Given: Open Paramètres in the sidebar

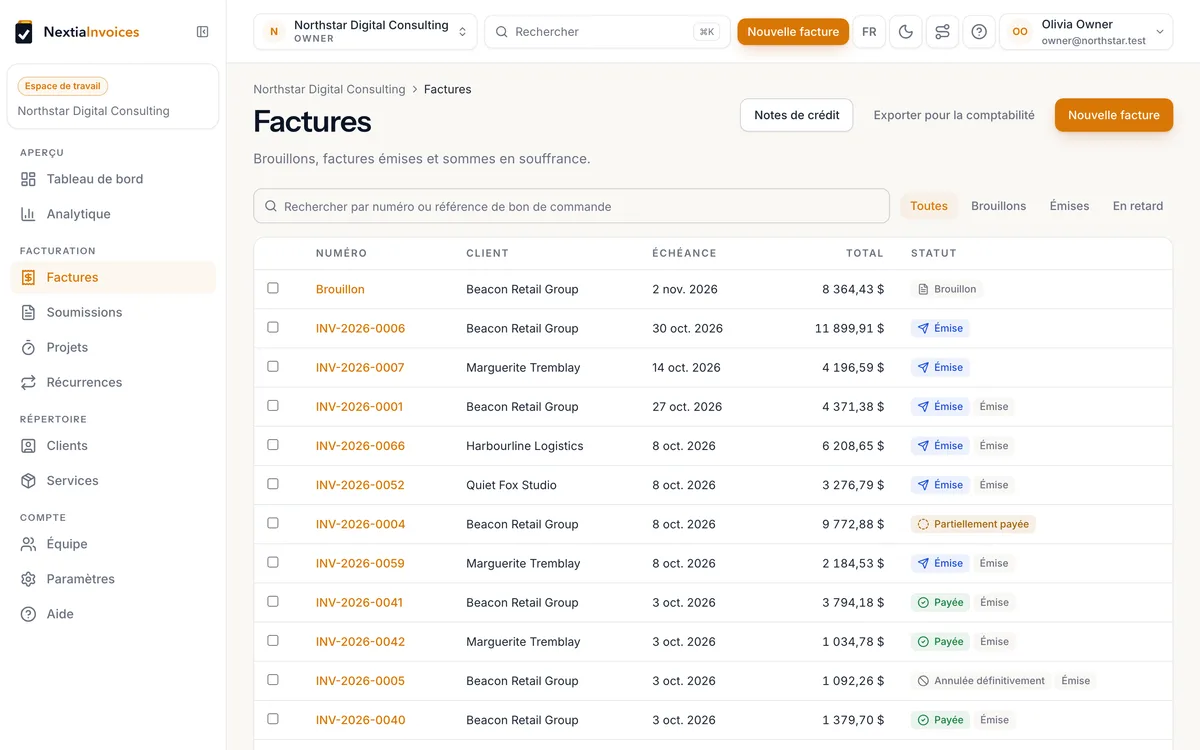Looking at the screenshot, I should tap(113, 579).
